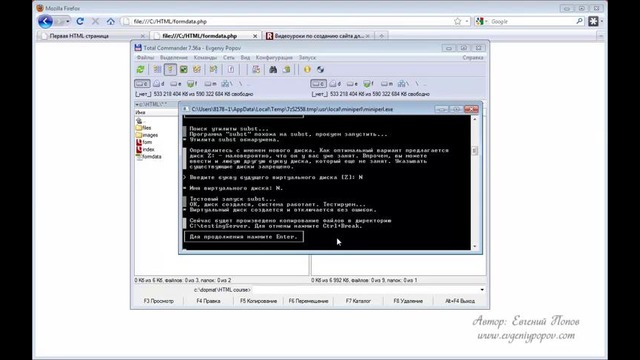Viewport: 640px width, 360px height.
Task: Click the add-on icon right of the search box
Action: 593,21
